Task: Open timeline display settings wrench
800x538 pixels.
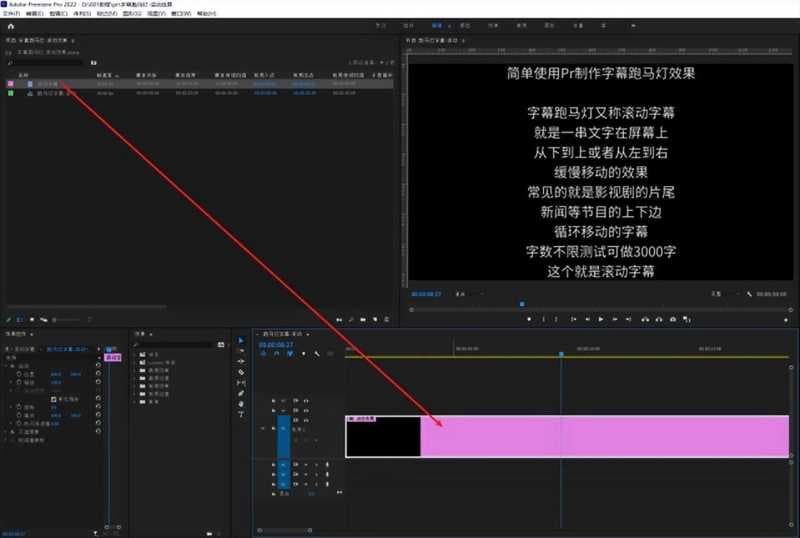Action: [x=317, y=354]
